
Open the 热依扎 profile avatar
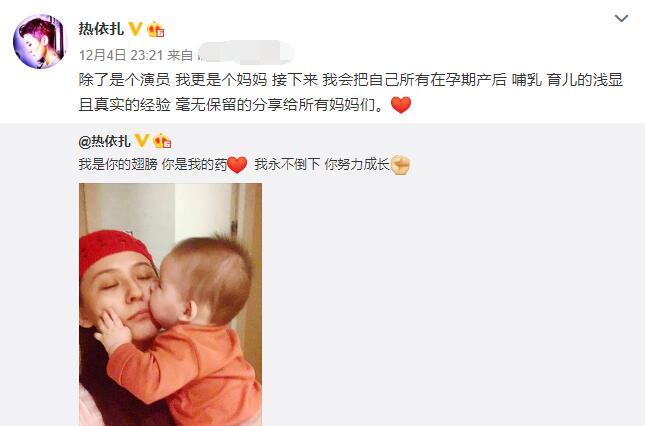39,41
